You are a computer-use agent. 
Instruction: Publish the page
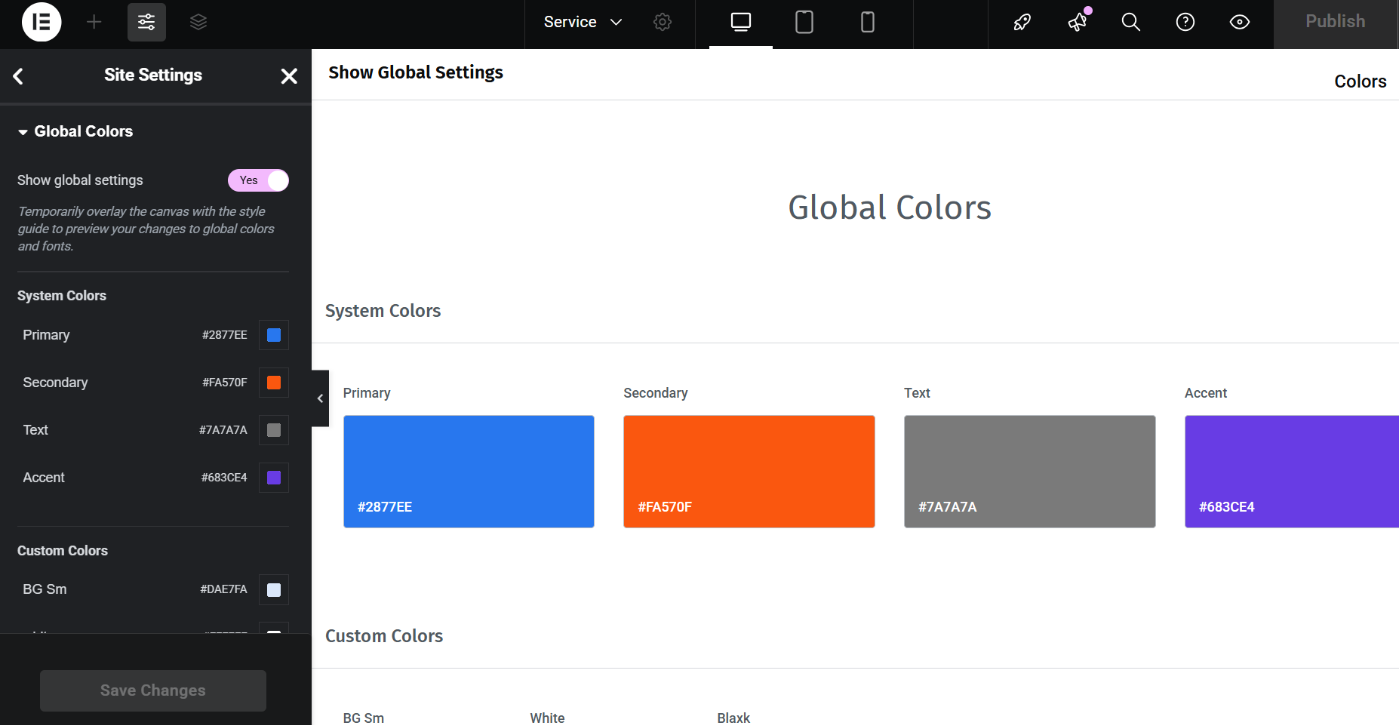point(1335,21)
